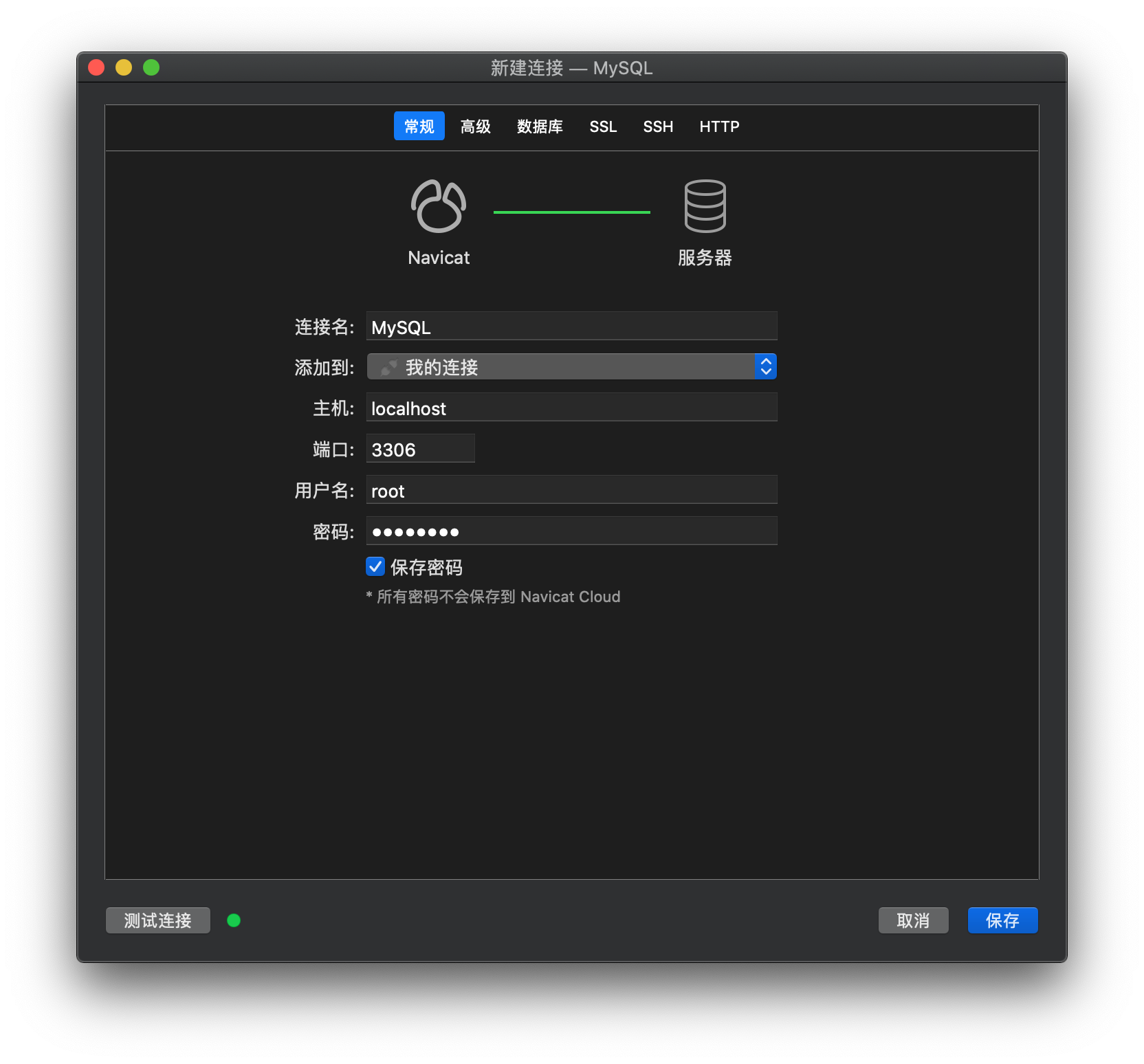The width and height of the screenshot is (1144, 1064).
Task: Select the SSH tab
Action: 658,126
